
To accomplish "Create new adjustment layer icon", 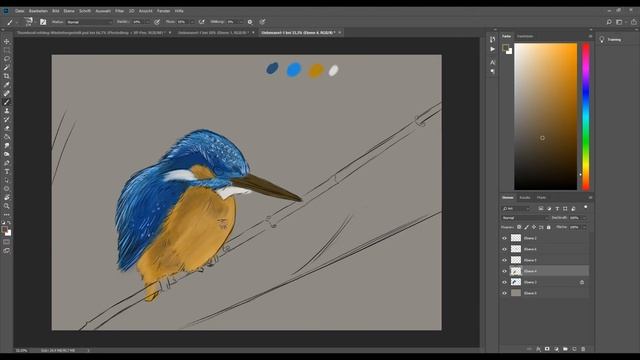I will pos(556,349).
